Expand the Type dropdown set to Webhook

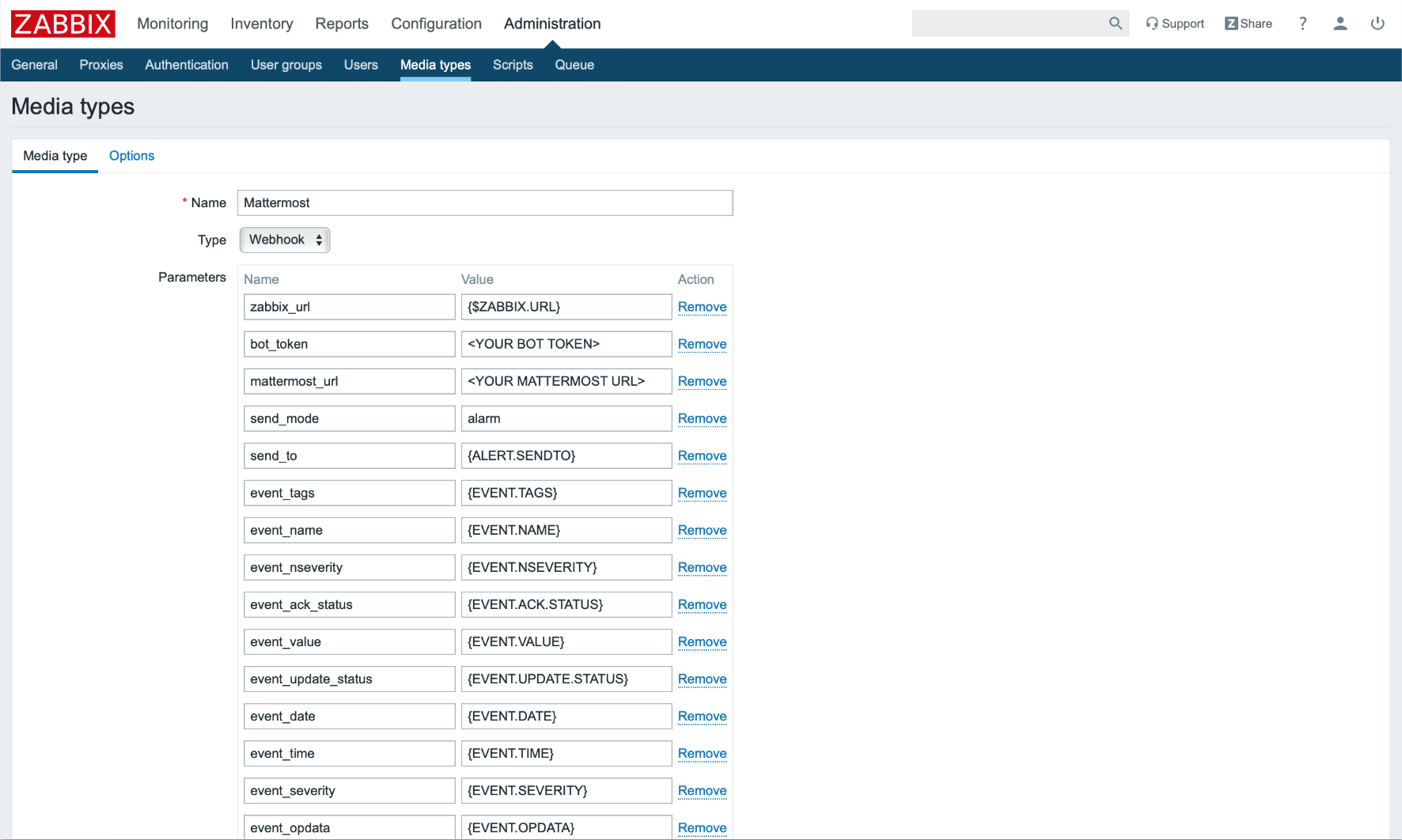click(285, 240)
